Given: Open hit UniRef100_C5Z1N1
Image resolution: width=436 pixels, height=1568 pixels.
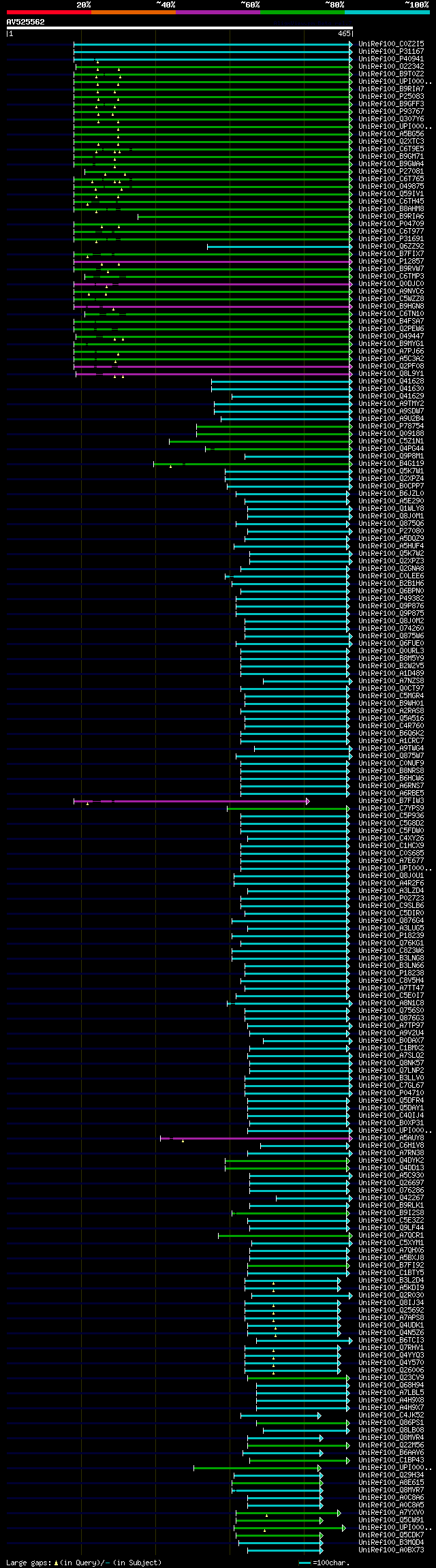Looking at the screenshot, I should coord(391,441).
